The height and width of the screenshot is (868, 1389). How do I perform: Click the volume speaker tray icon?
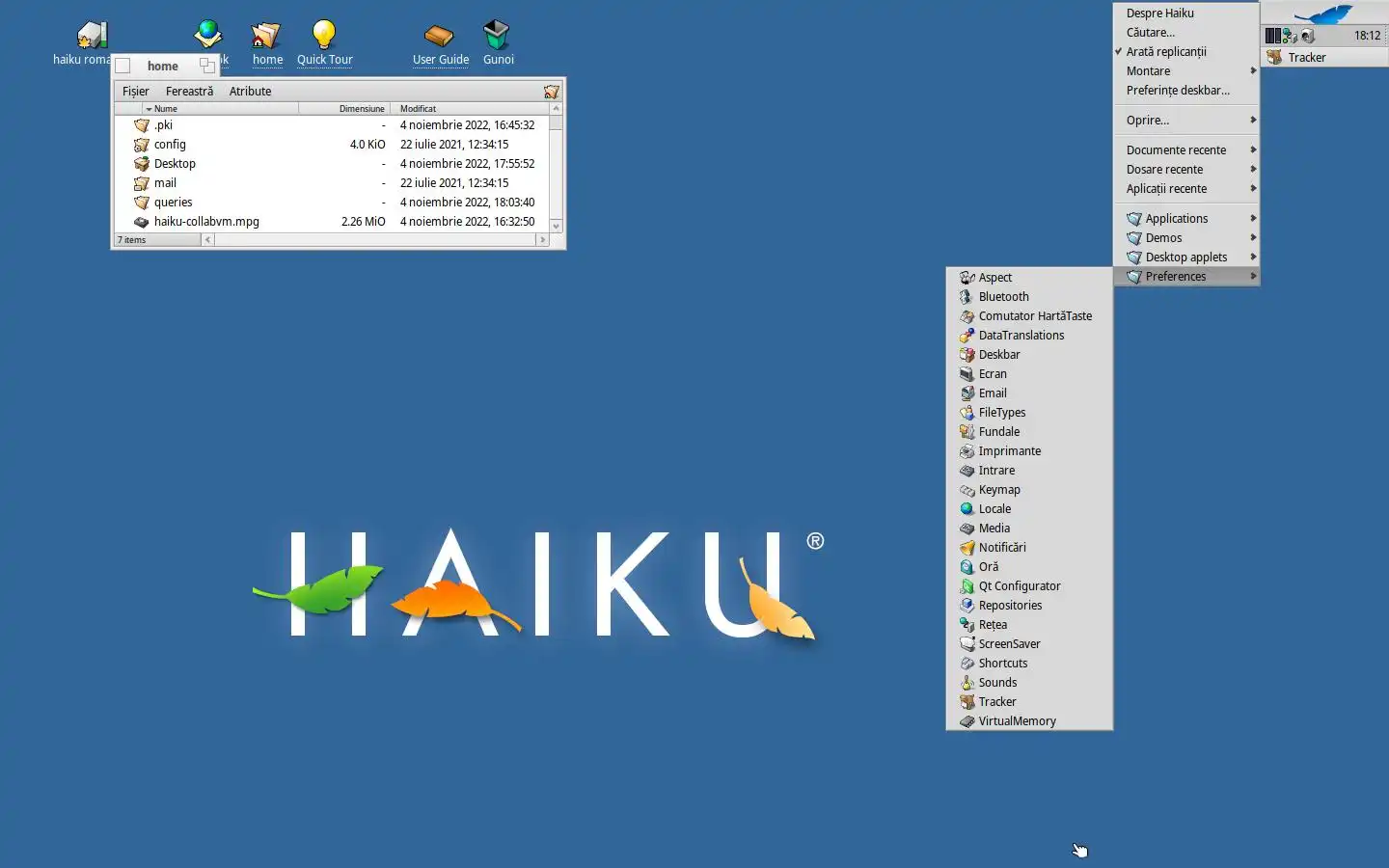point(1308,36)
